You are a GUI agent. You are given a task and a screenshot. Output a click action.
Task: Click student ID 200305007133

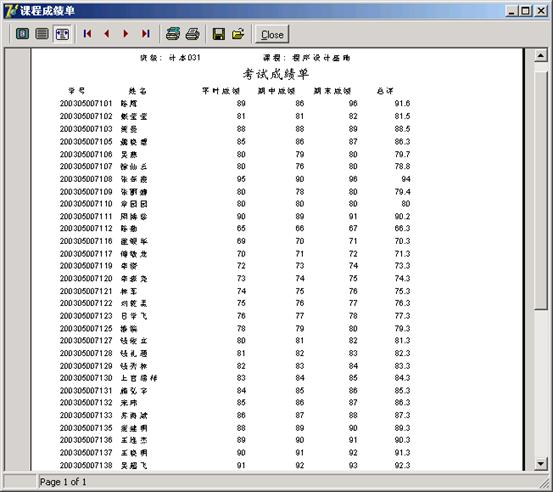tap(86, 415)
